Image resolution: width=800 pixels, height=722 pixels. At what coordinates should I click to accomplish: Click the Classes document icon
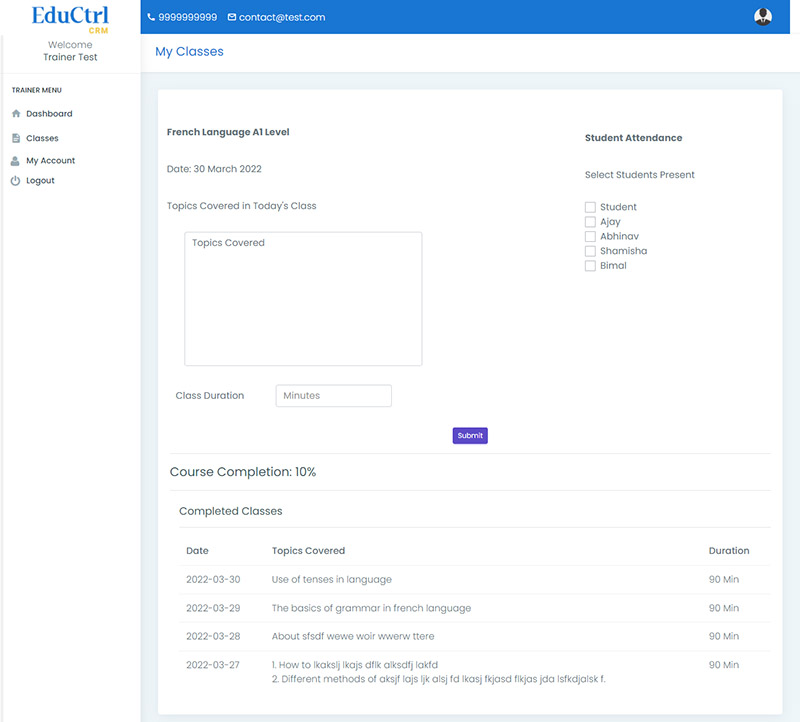tap(16, 138)
